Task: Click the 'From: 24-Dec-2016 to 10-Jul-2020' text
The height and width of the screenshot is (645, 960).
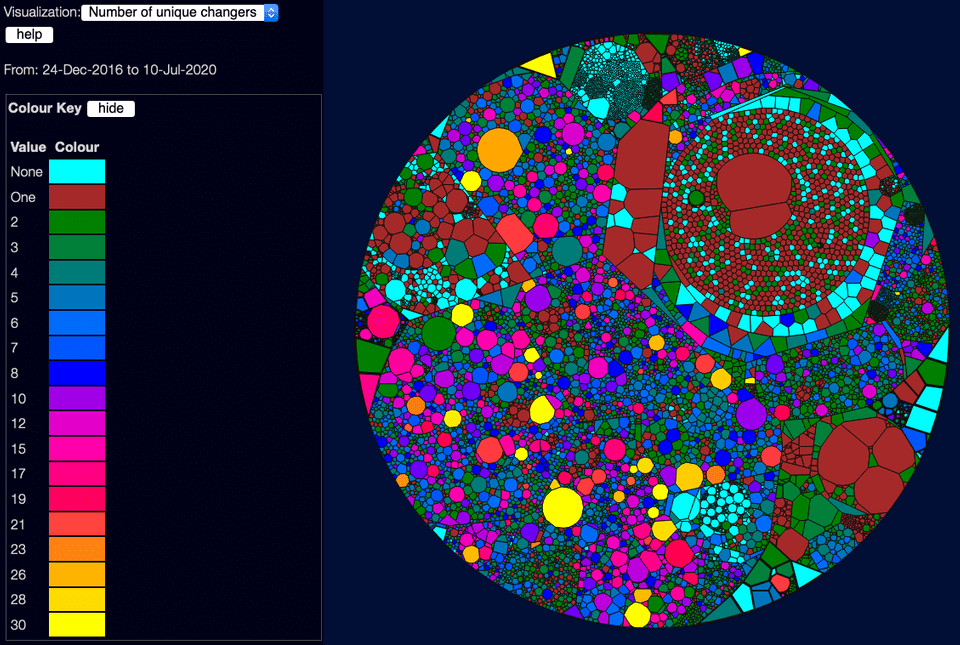Action: (110, 70)
